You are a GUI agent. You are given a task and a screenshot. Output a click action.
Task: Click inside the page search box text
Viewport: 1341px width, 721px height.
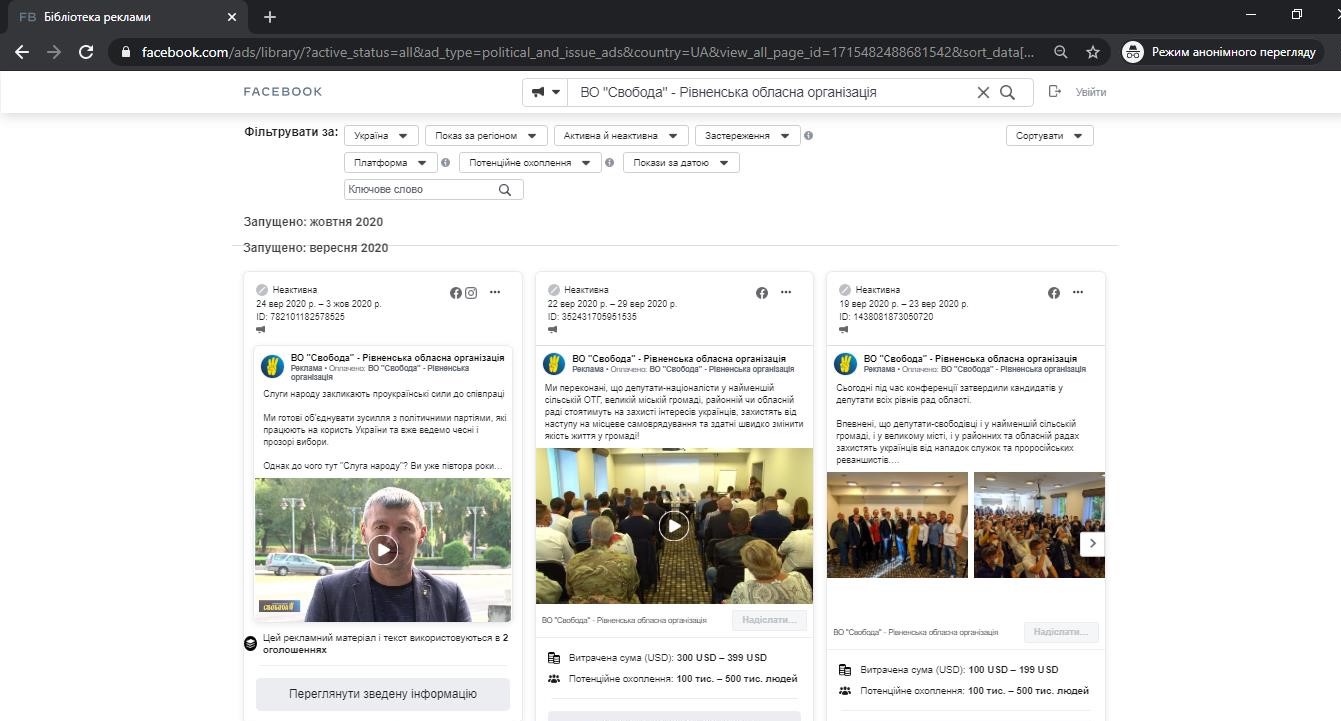click(728, 92)
